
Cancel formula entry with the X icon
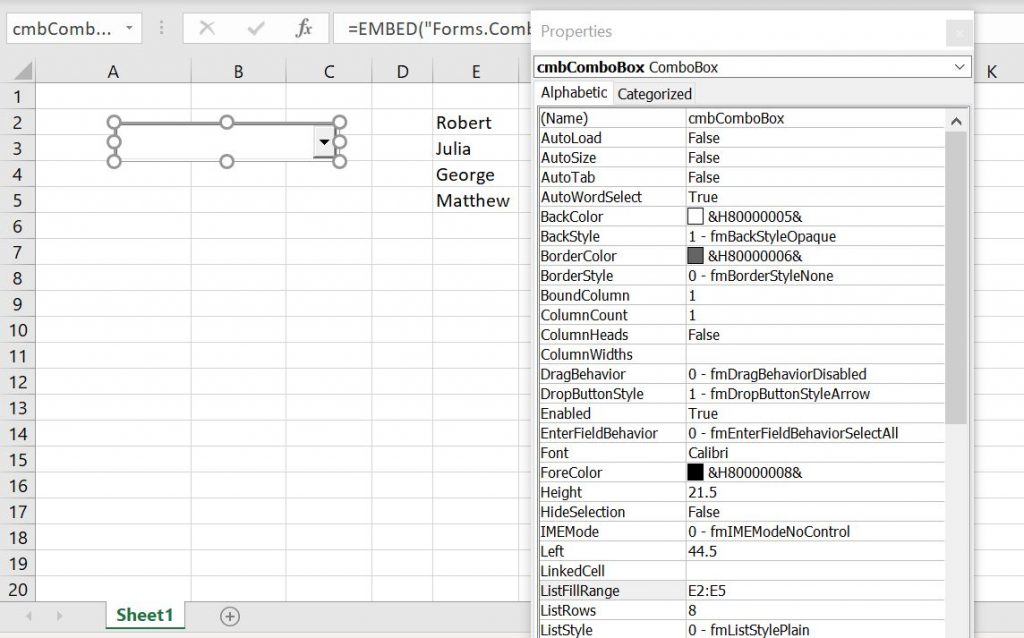[x=209, y=29]
